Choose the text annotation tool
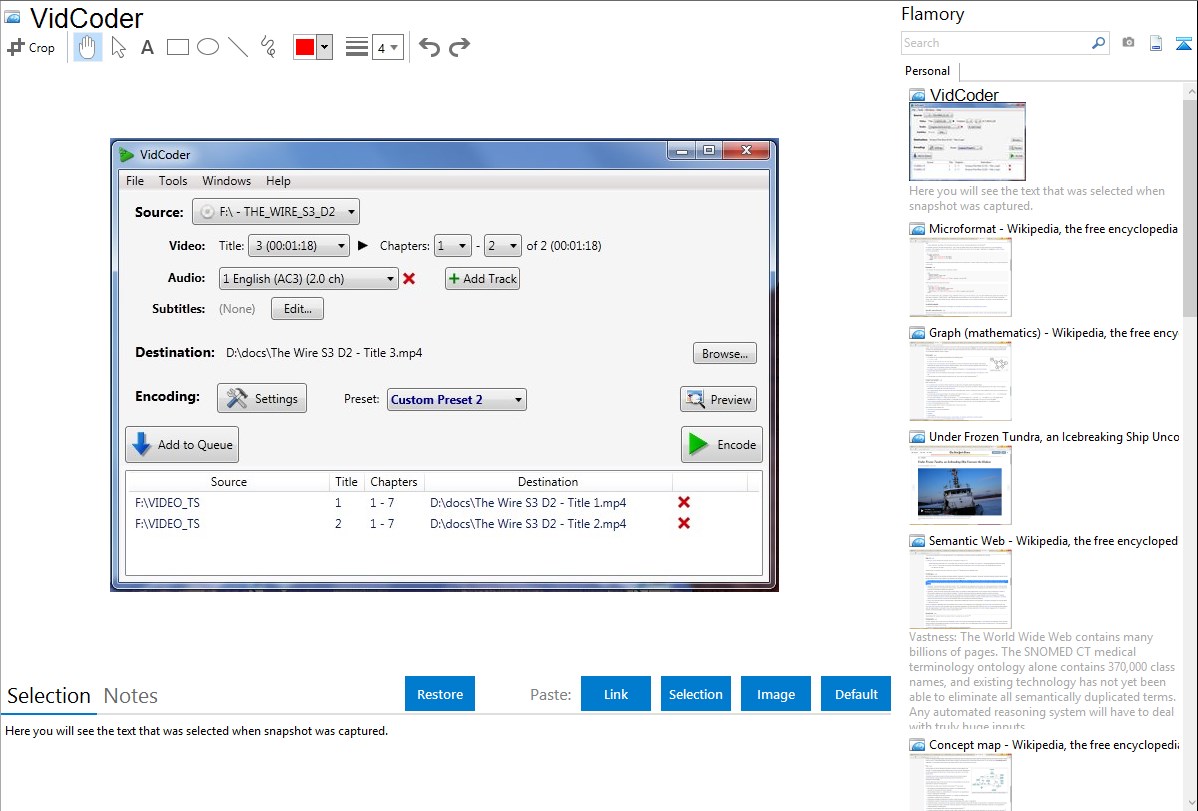This screenshot has height=811, width=1198. click(x=147, y=47)
